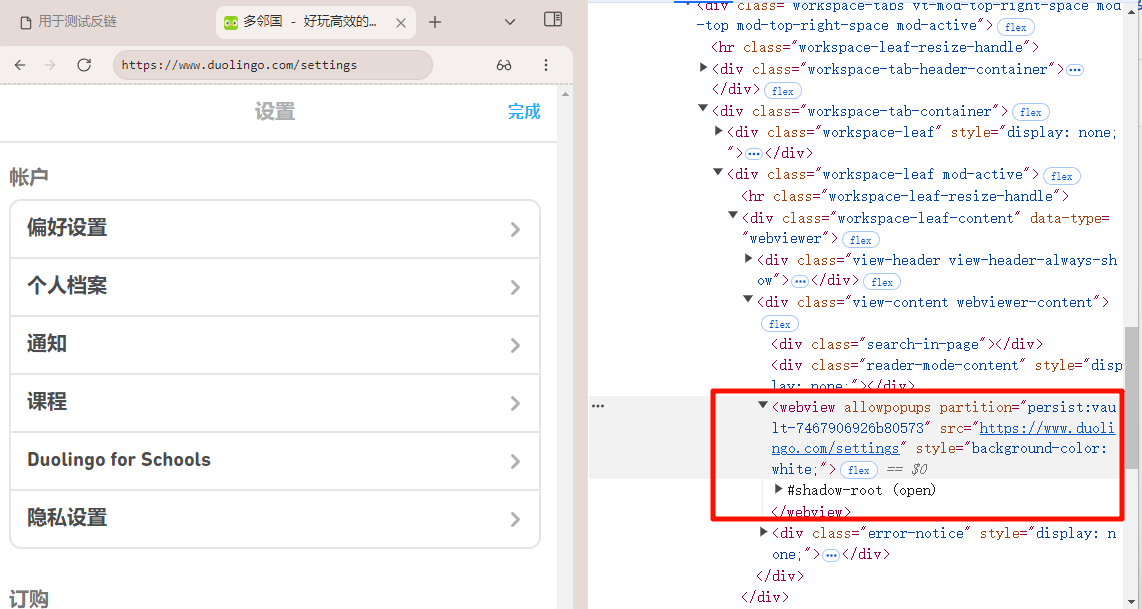Open 课程 courses row

(275, 403)
